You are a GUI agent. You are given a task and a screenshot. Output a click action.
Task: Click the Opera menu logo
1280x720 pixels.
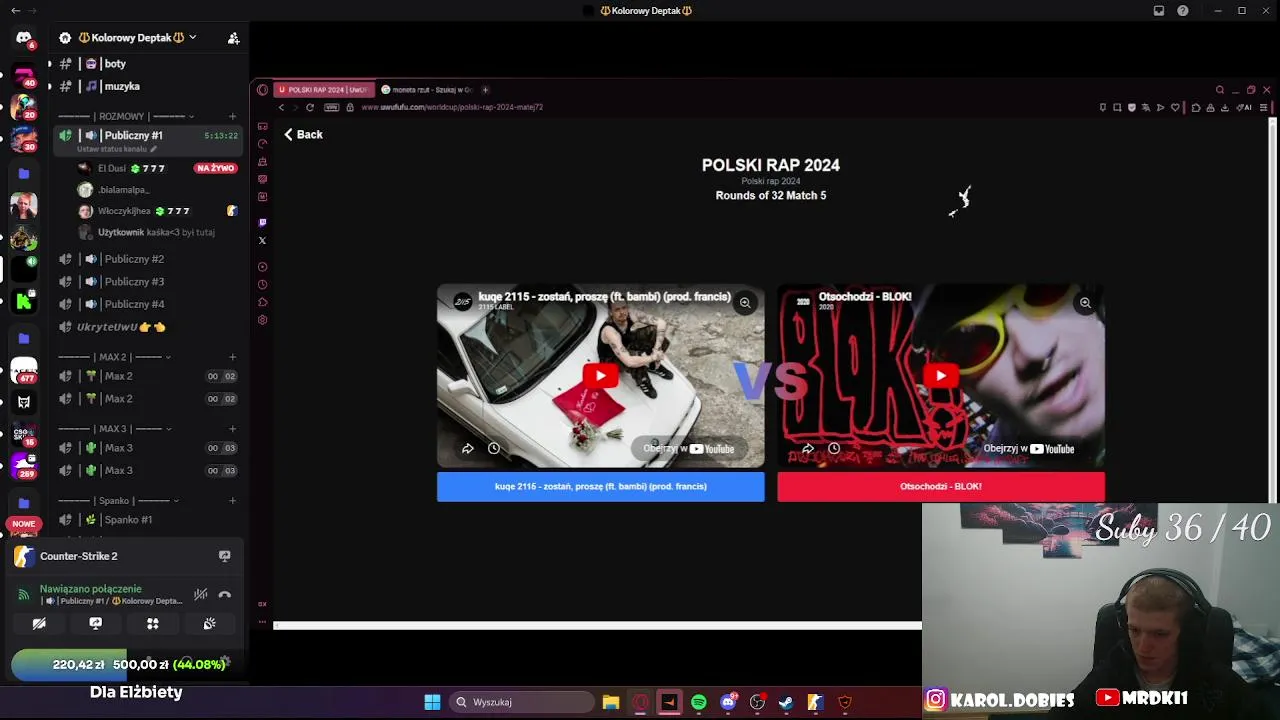pos(262,90)
